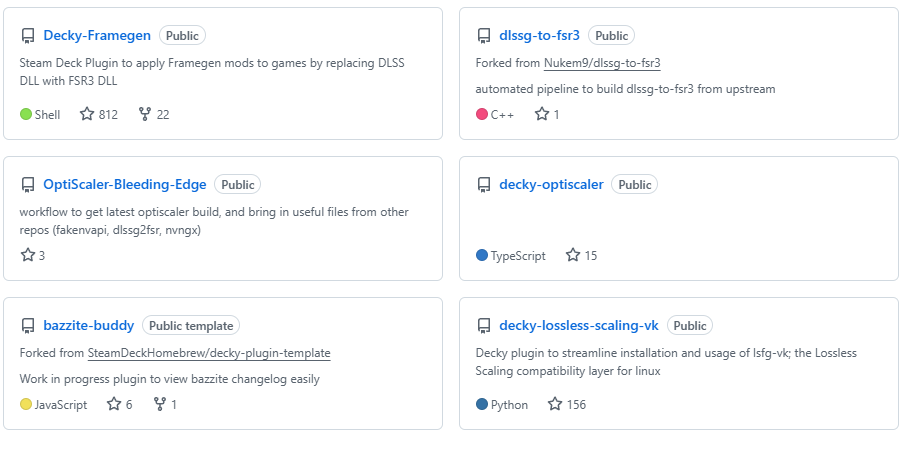
Task: Click the dark blue Python language color dot
Action: (x=482, y=404)
